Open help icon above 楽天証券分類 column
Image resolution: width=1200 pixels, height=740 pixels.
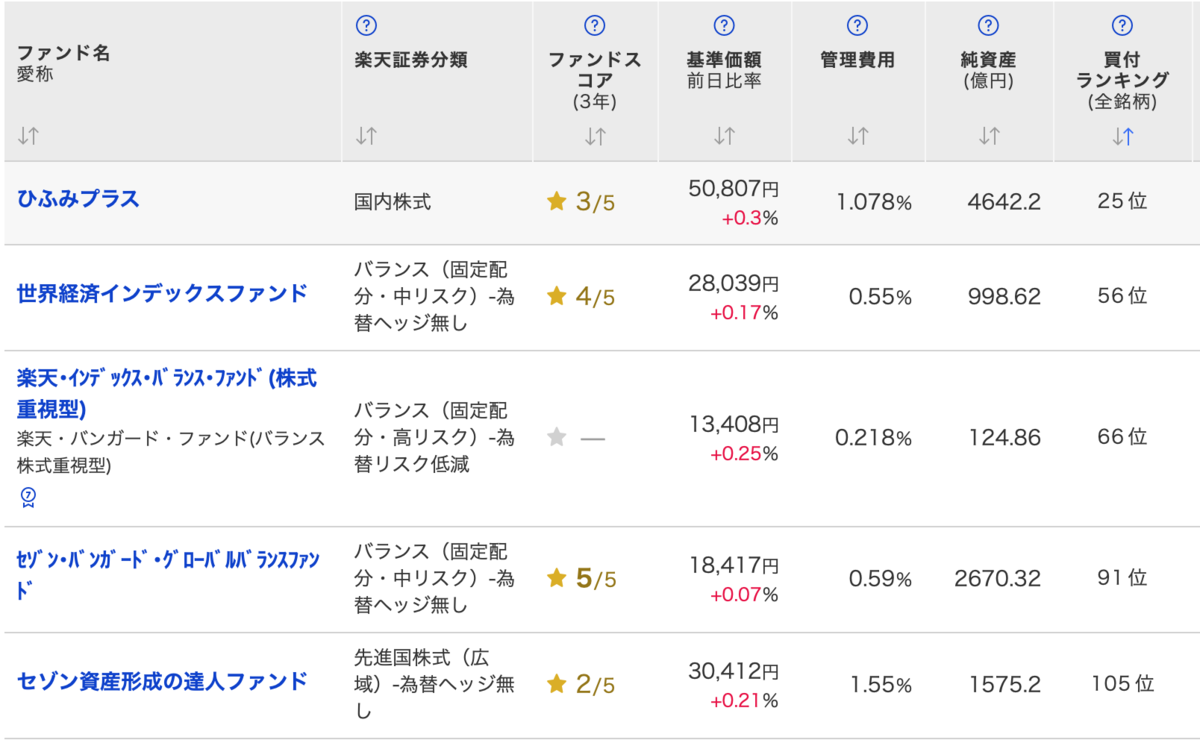(x=367, y=26)
